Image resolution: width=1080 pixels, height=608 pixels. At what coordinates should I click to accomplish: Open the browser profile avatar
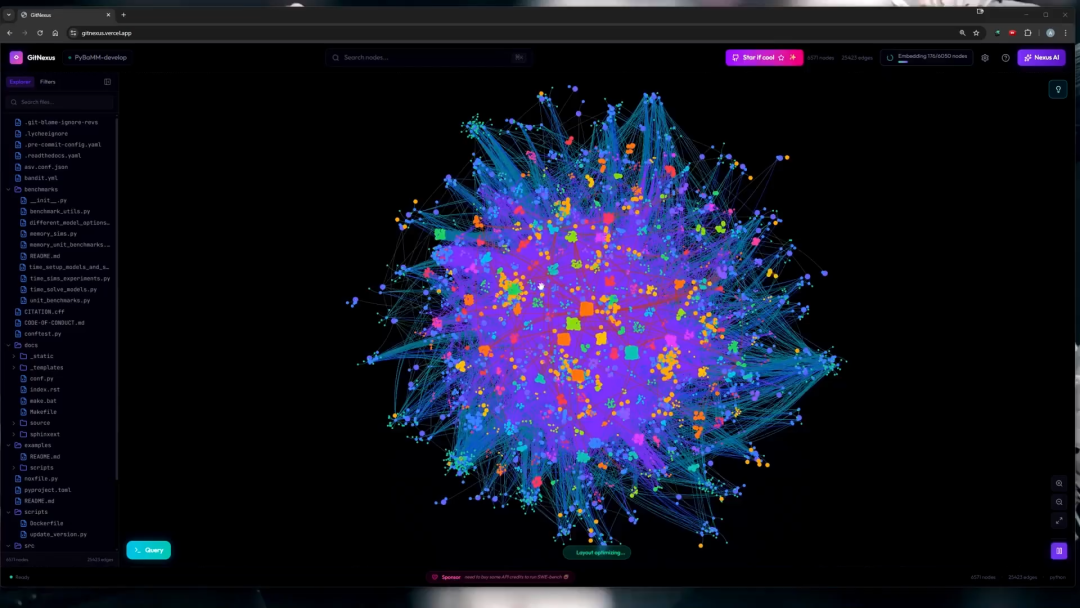point(1050,33)
